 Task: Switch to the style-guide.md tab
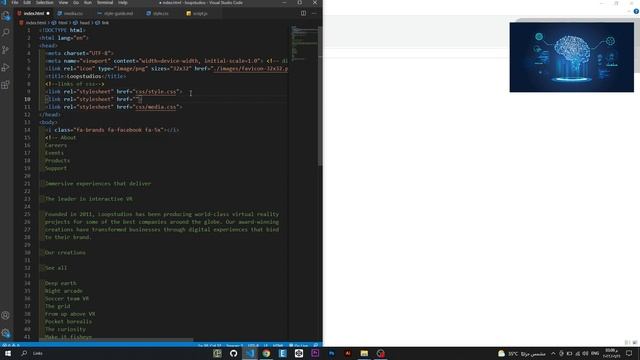click(118, 13)
